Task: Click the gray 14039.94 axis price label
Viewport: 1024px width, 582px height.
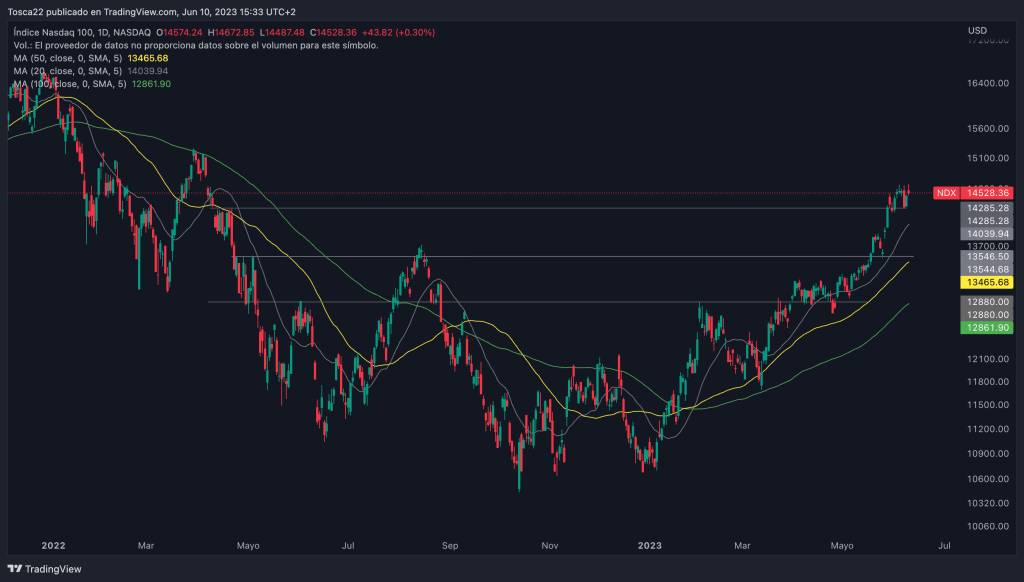Action: pyautogui.click(x=986, y=234)
